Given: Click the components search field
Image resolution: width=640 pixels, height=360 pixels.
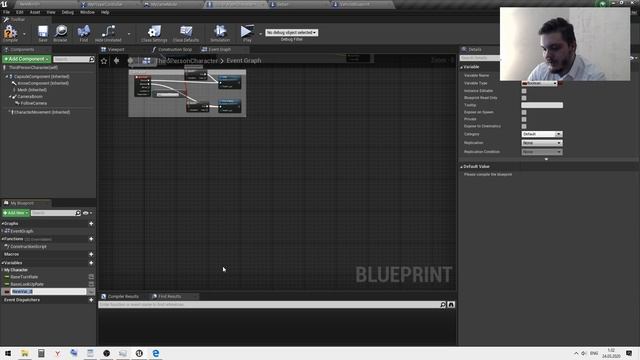Looking at the screenshot, I should click(71, 59).
